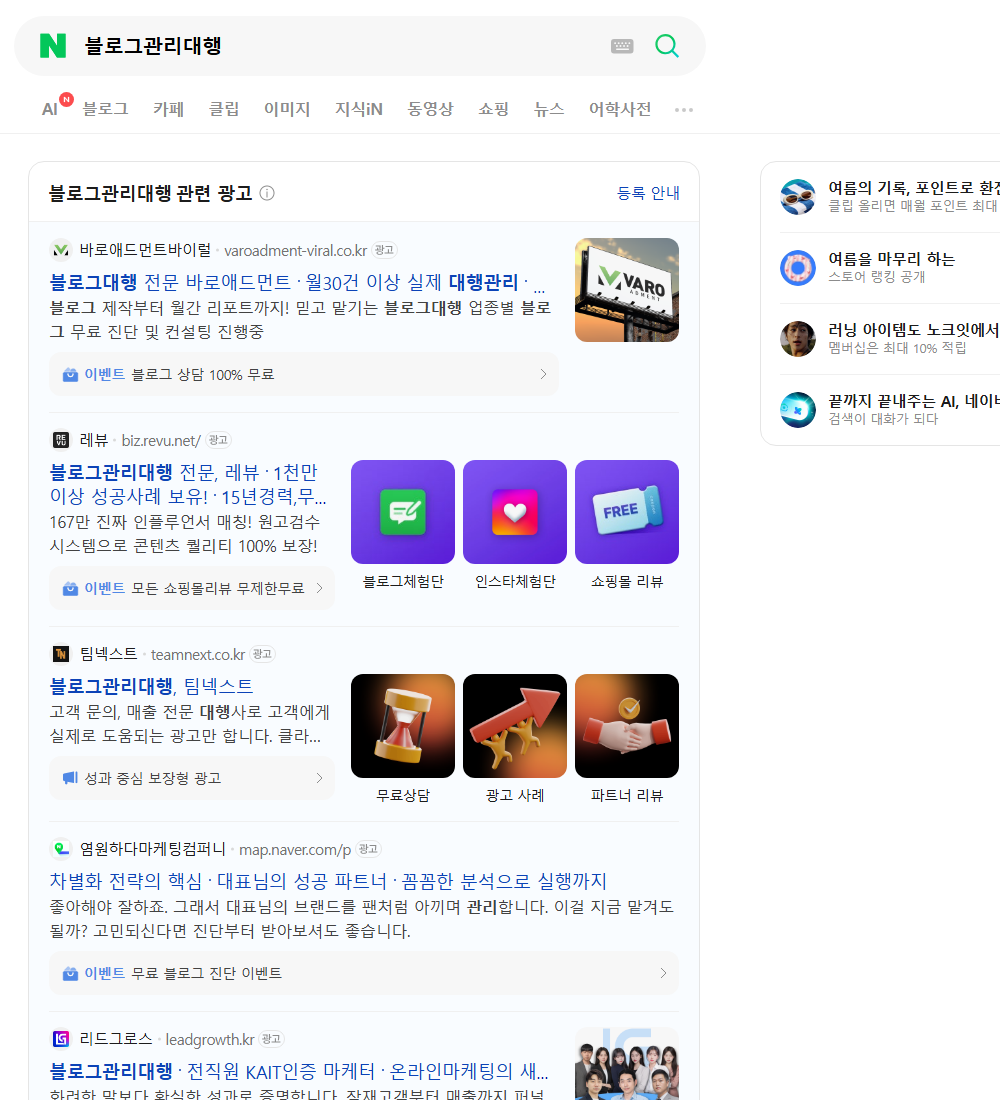
Task: Open the 모든 쇼핑몰리뷰 무제한무료 event
Action: pyautogui.click(x=192, y=588)
